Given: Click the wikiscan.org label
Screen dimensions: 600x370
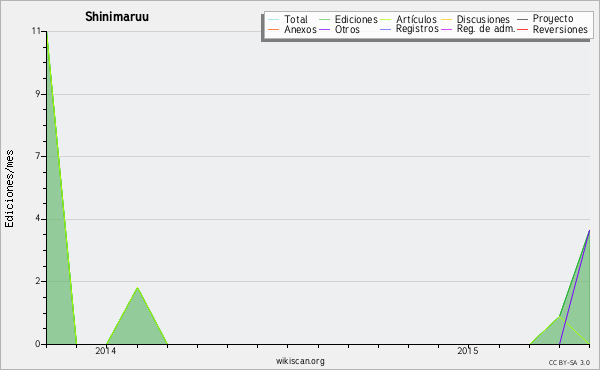Looking at the screenshot, I should (300, 361).
